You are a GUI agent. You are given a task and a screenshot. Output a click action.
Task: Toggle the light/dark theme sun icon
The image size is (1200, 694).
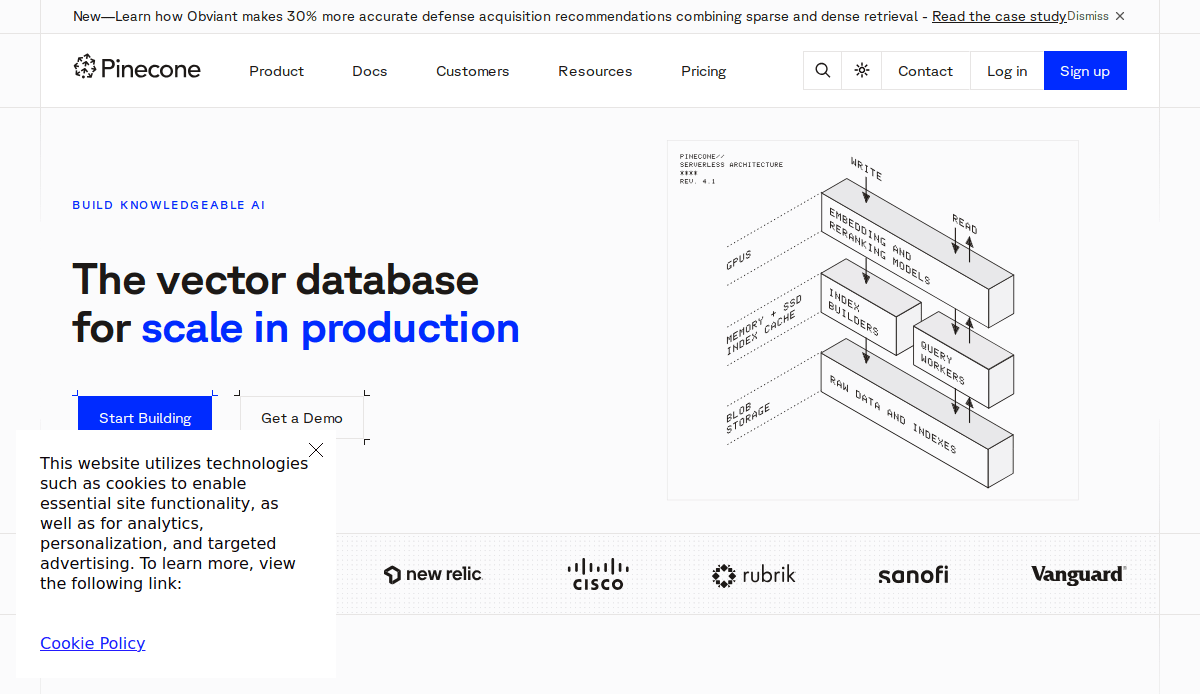tap(862, 71)
